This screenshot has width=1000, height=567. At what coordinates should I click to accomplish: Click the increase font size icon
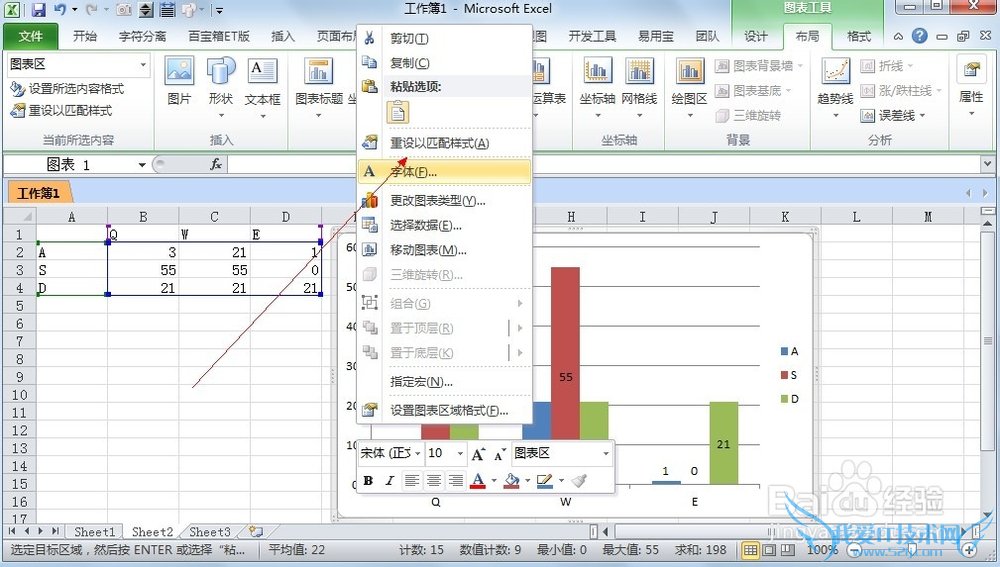click(478, 454)
